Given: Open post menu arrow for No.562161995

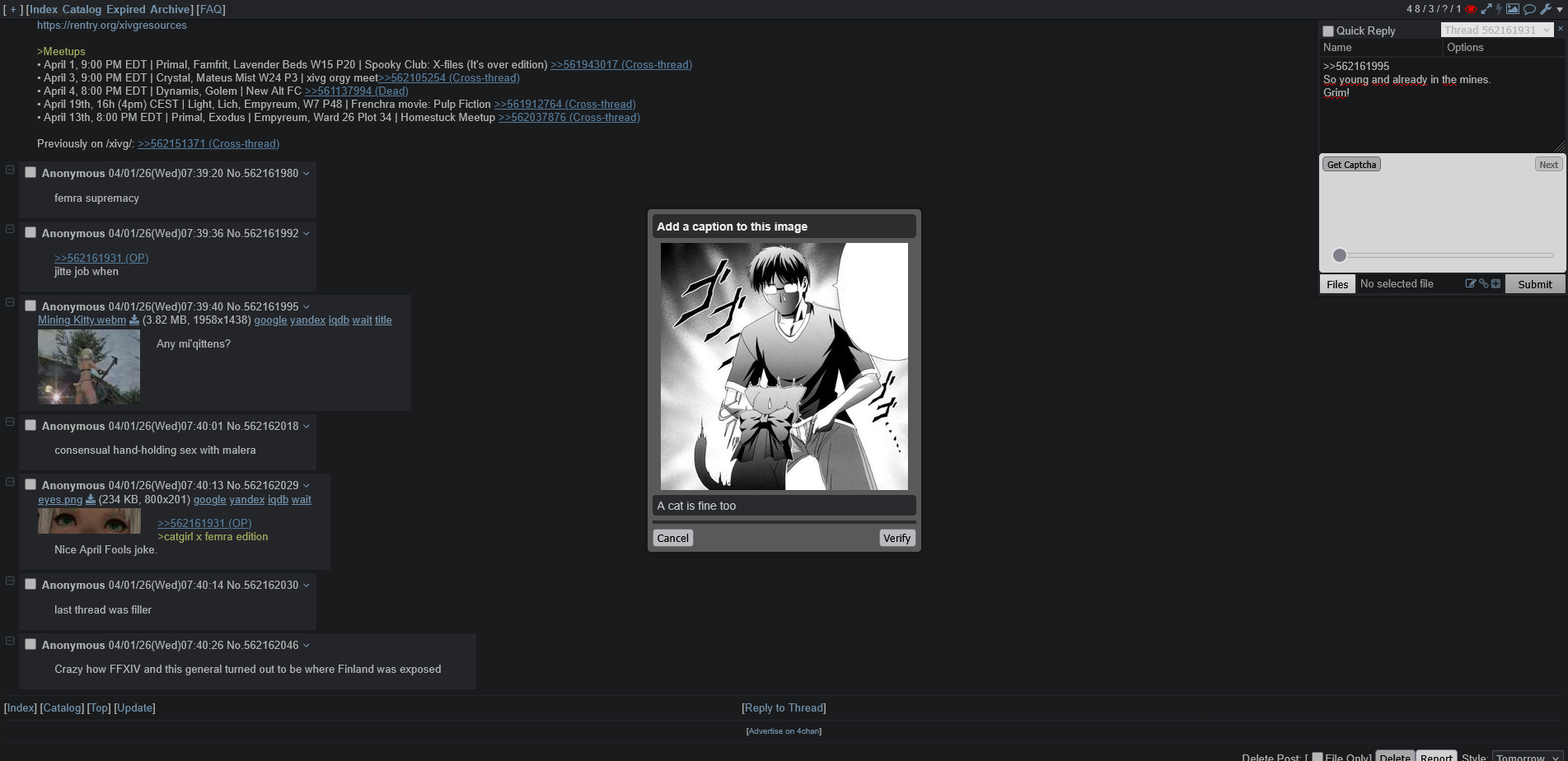Looking at the screenshot, I should [307, 306].
